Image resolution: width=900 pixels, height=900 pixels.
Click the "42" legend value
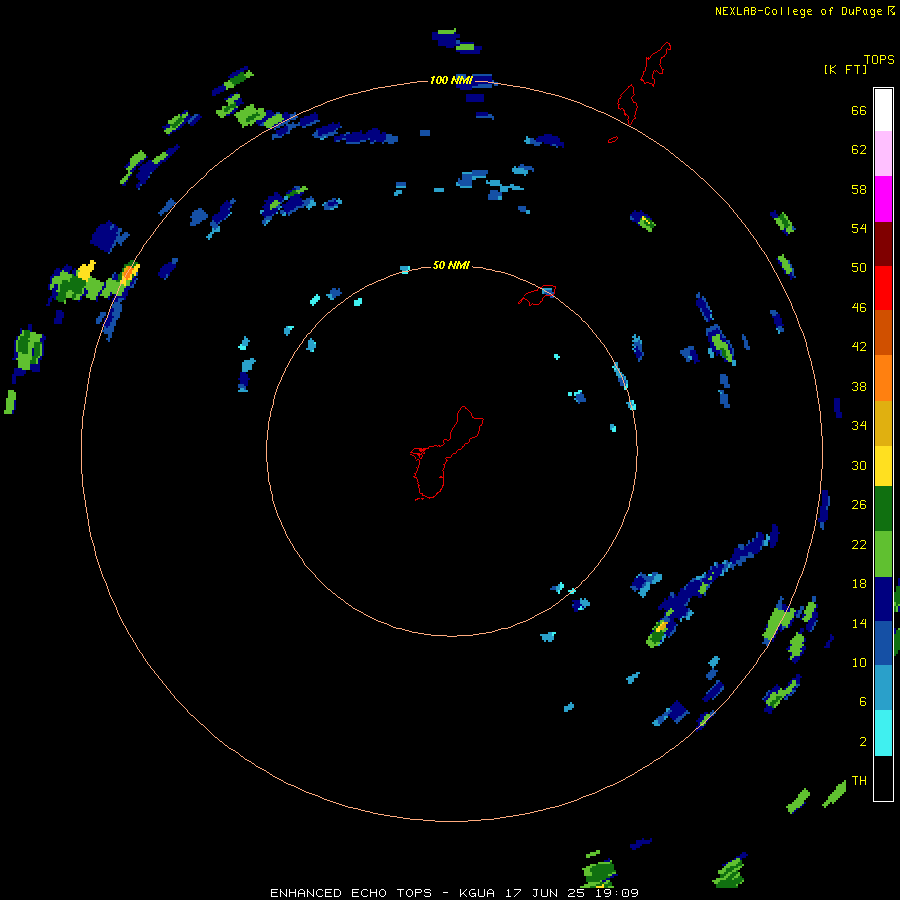coord(859,347)
